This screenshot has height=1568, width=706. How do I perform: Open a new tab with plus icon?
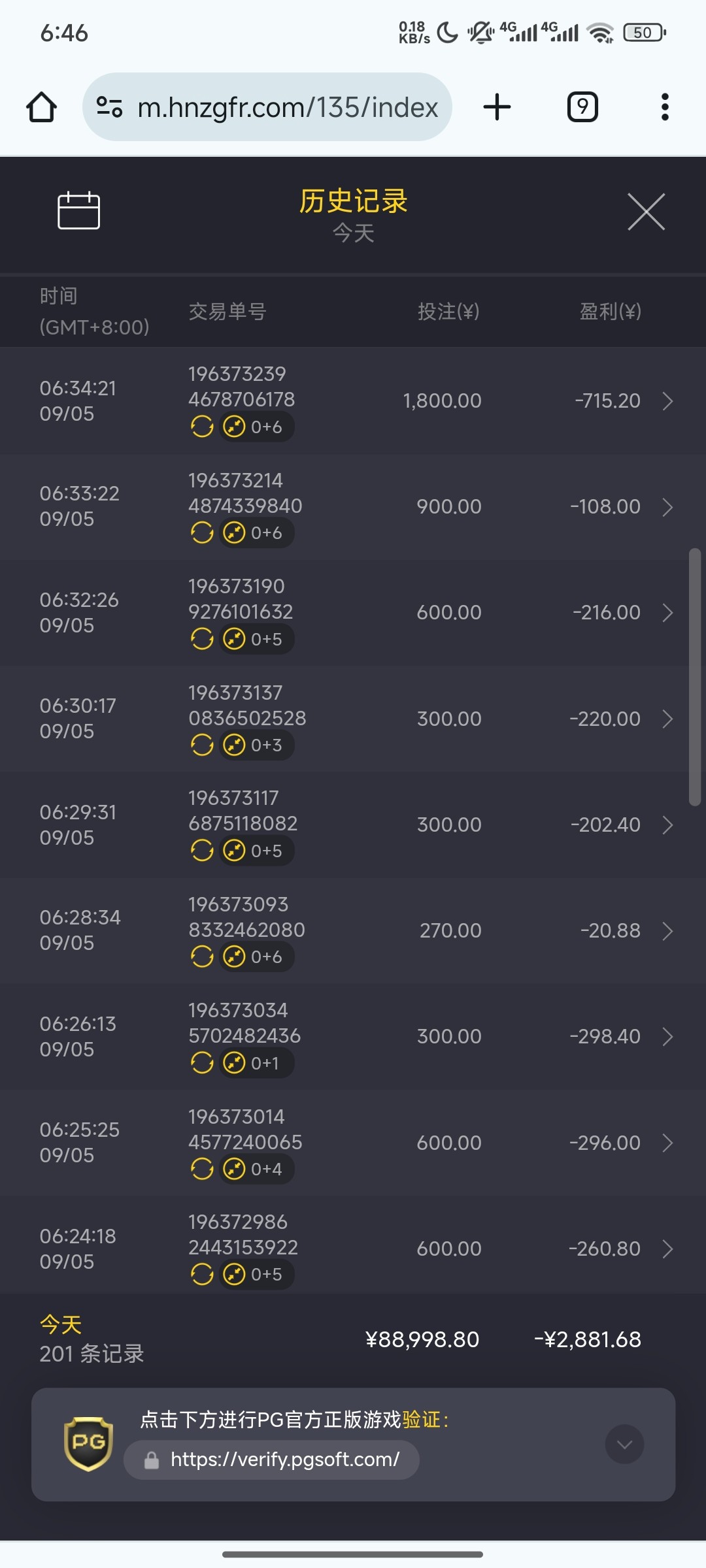point(497,107)
